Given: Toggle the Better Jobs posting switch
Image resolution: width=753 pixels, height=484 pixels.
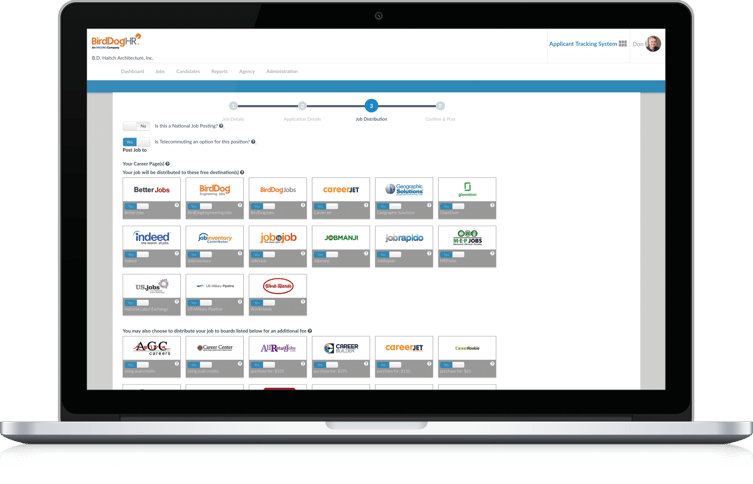Looking at the screenshot, I should point(137,206).
